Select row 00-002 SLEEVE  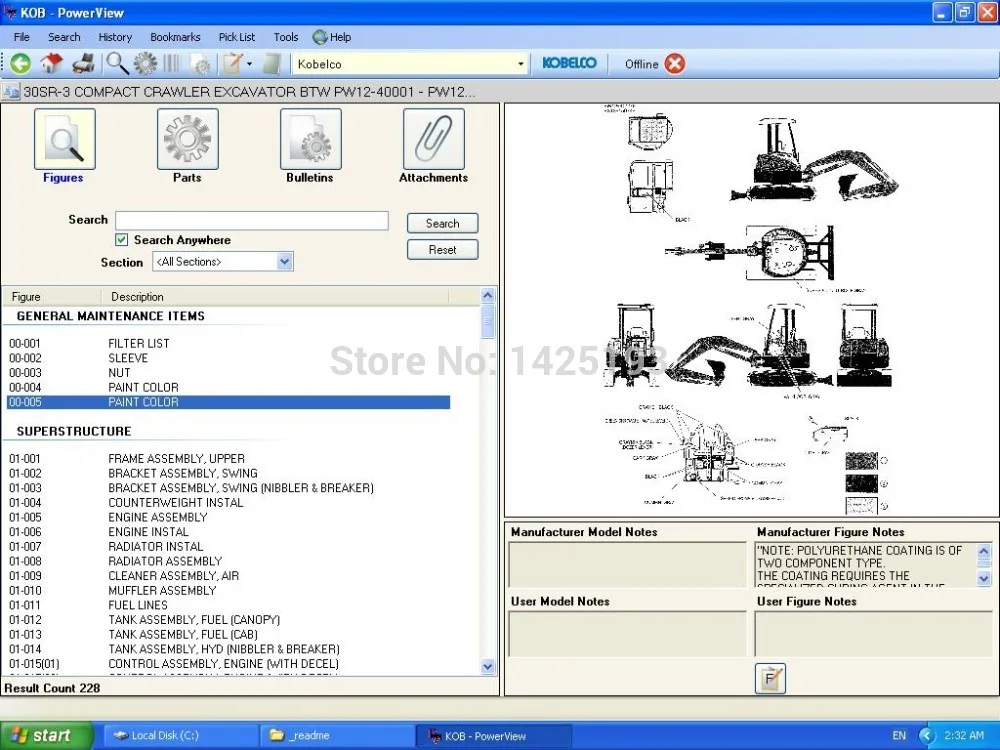pos(228,358)
